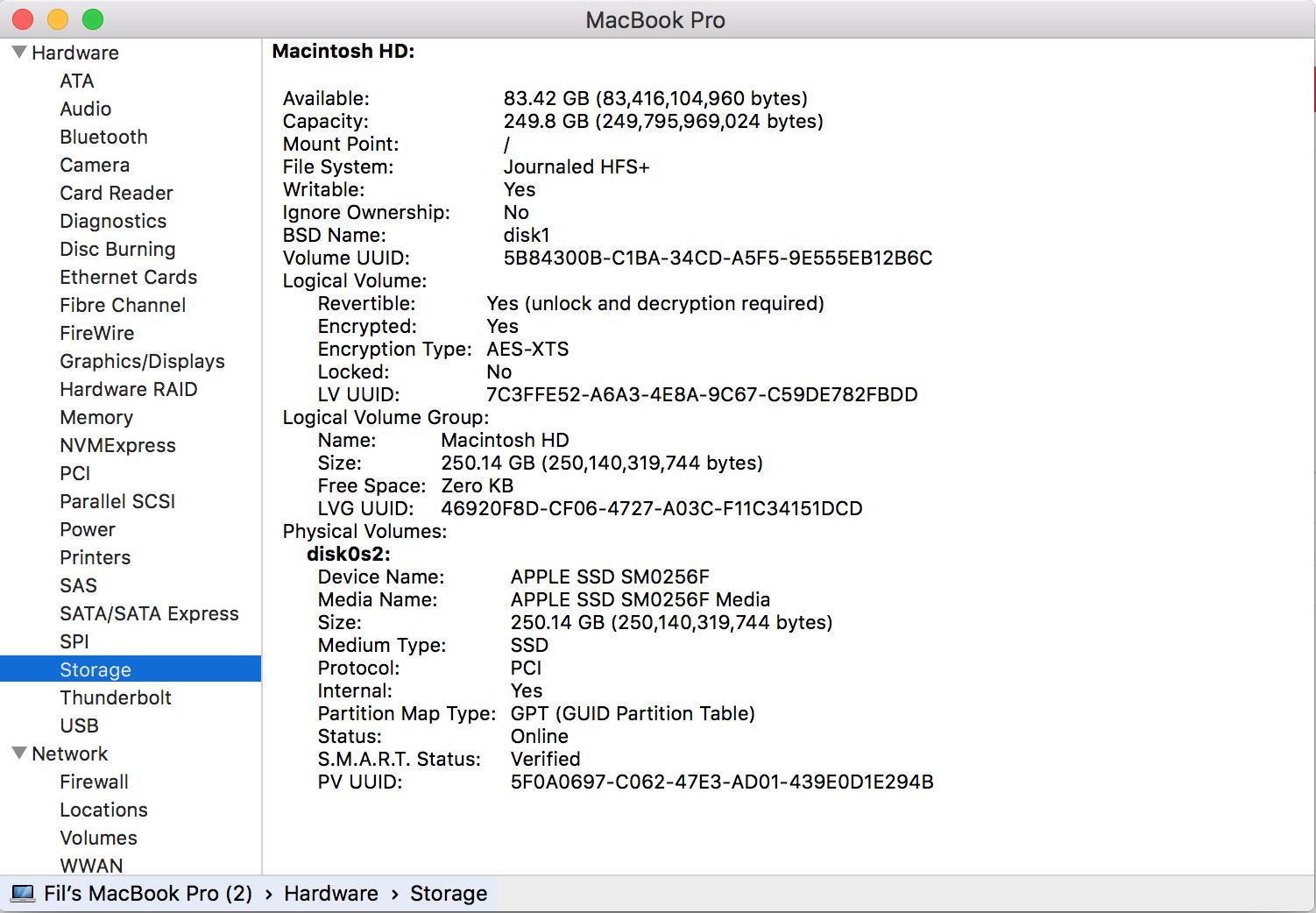Select Ethernet Cards in the sidebar
Viewport: 1316px width, 913px height.
(x=129, y=277)
